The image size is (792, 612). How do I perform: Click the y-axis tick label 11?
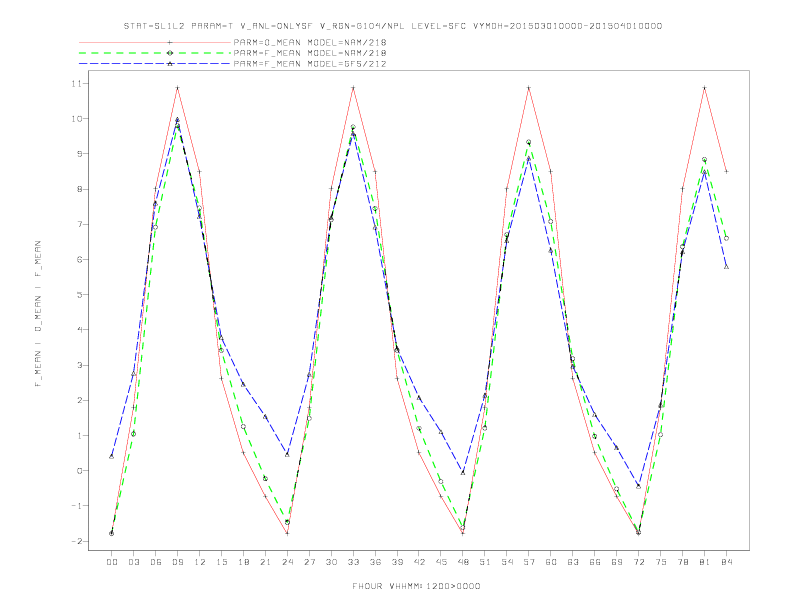click(x=76, y=83)
